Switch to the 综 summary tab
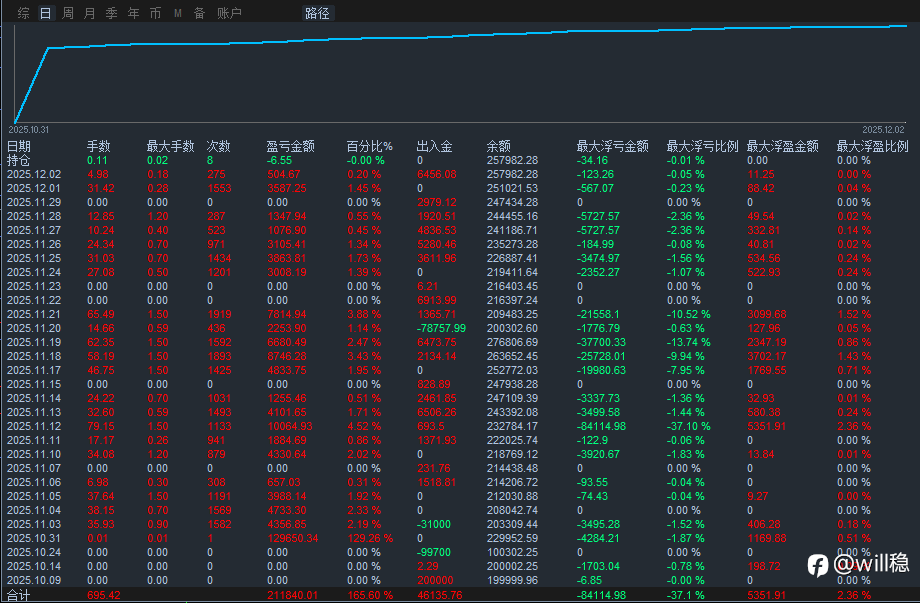This screenshot has width=920, height=603. tap(23, 13)
